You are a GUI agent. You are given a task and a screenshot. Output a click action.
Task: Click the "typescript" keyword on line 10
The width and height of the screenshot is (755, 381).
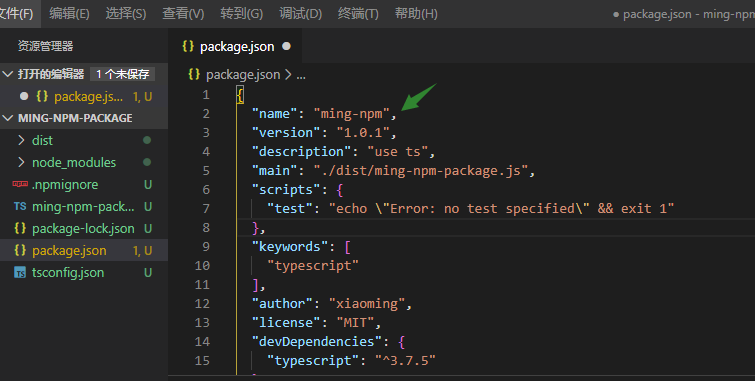[x=313, y=266]
